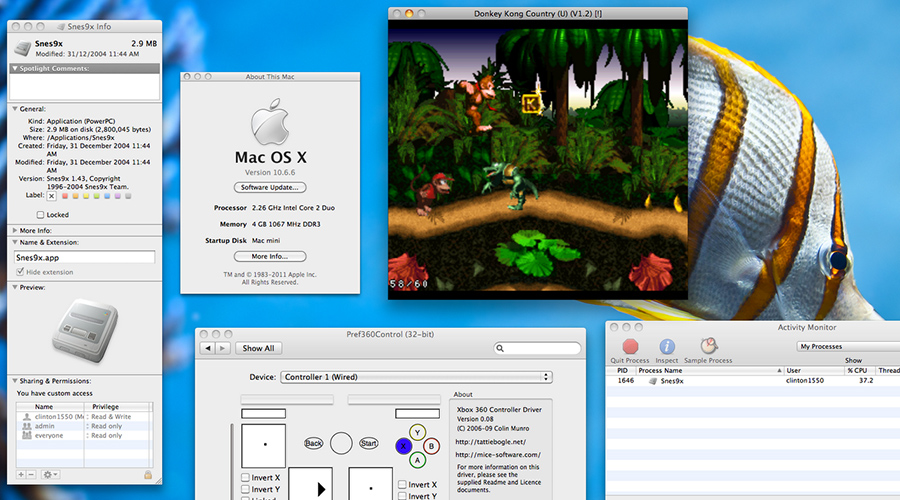Click the everyone group icon in permissions list
Screen dimensions: 900x500
26,435
